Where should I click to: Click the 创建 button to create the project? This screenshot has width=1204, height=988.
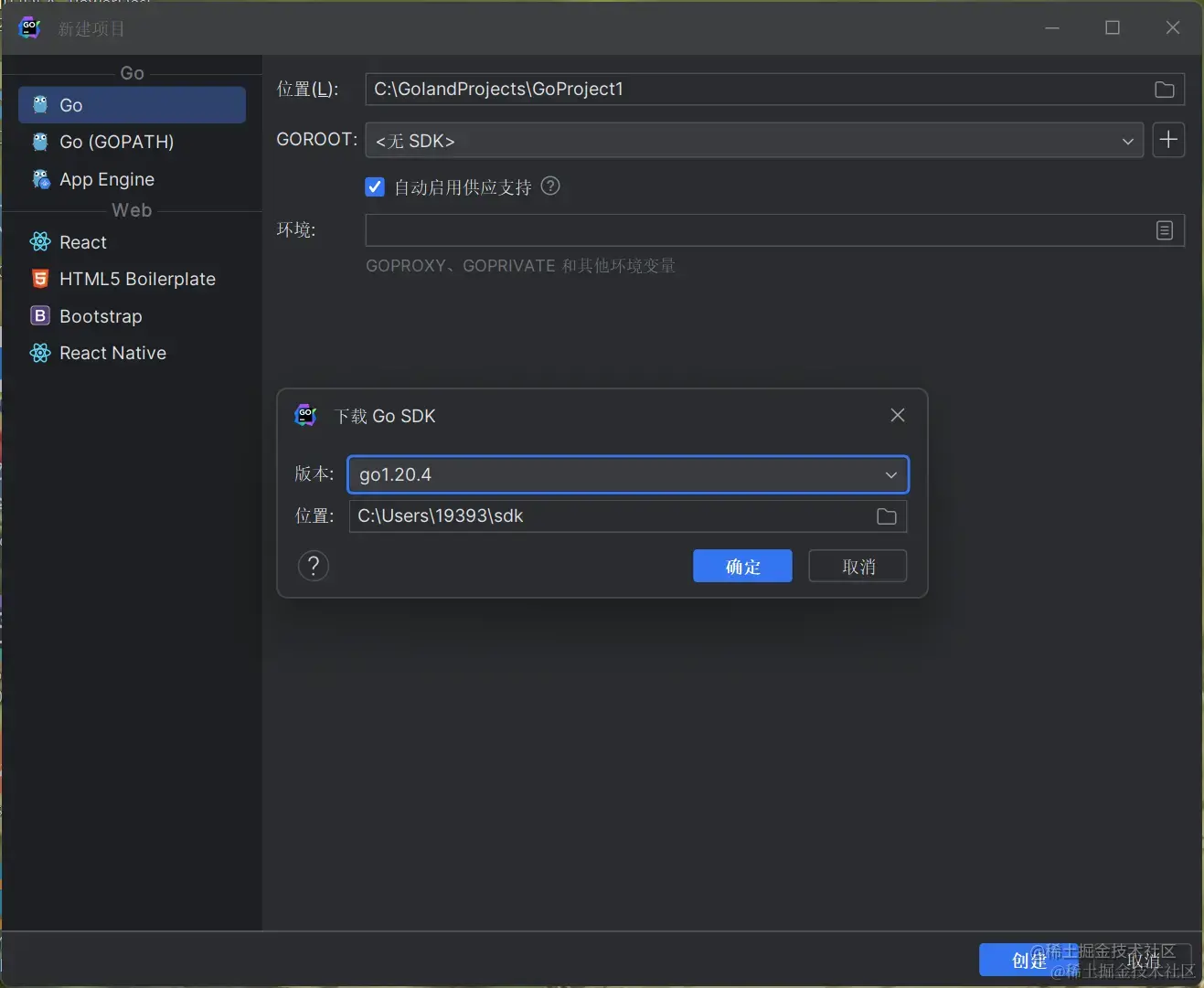1028,960
